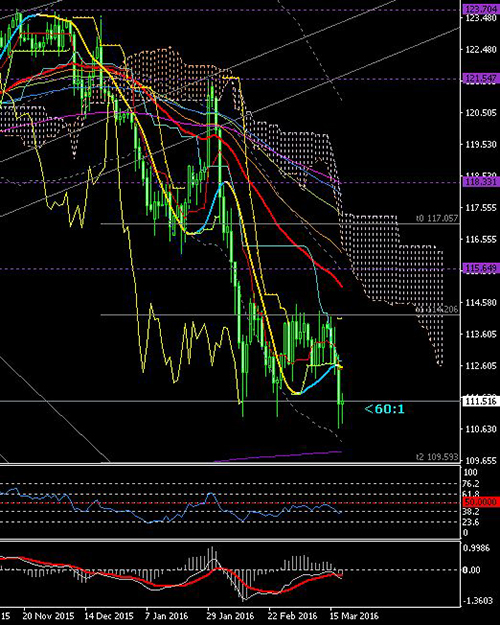The image size is (500, 625).
Task: Select the 121.547 purple level label
Action: tap(480, 79)
